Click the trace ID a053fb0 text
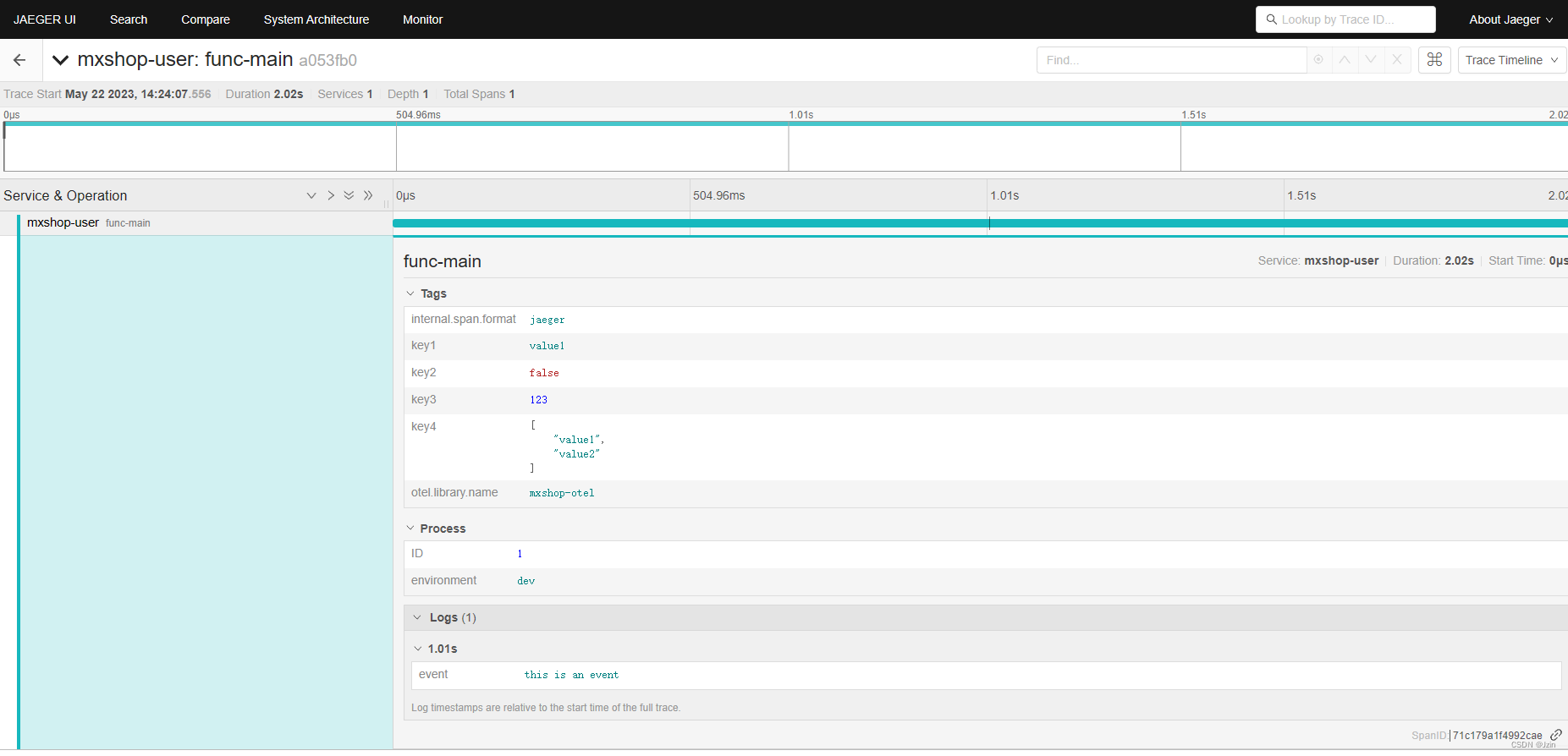1568x756 pixels. [328, 60]
